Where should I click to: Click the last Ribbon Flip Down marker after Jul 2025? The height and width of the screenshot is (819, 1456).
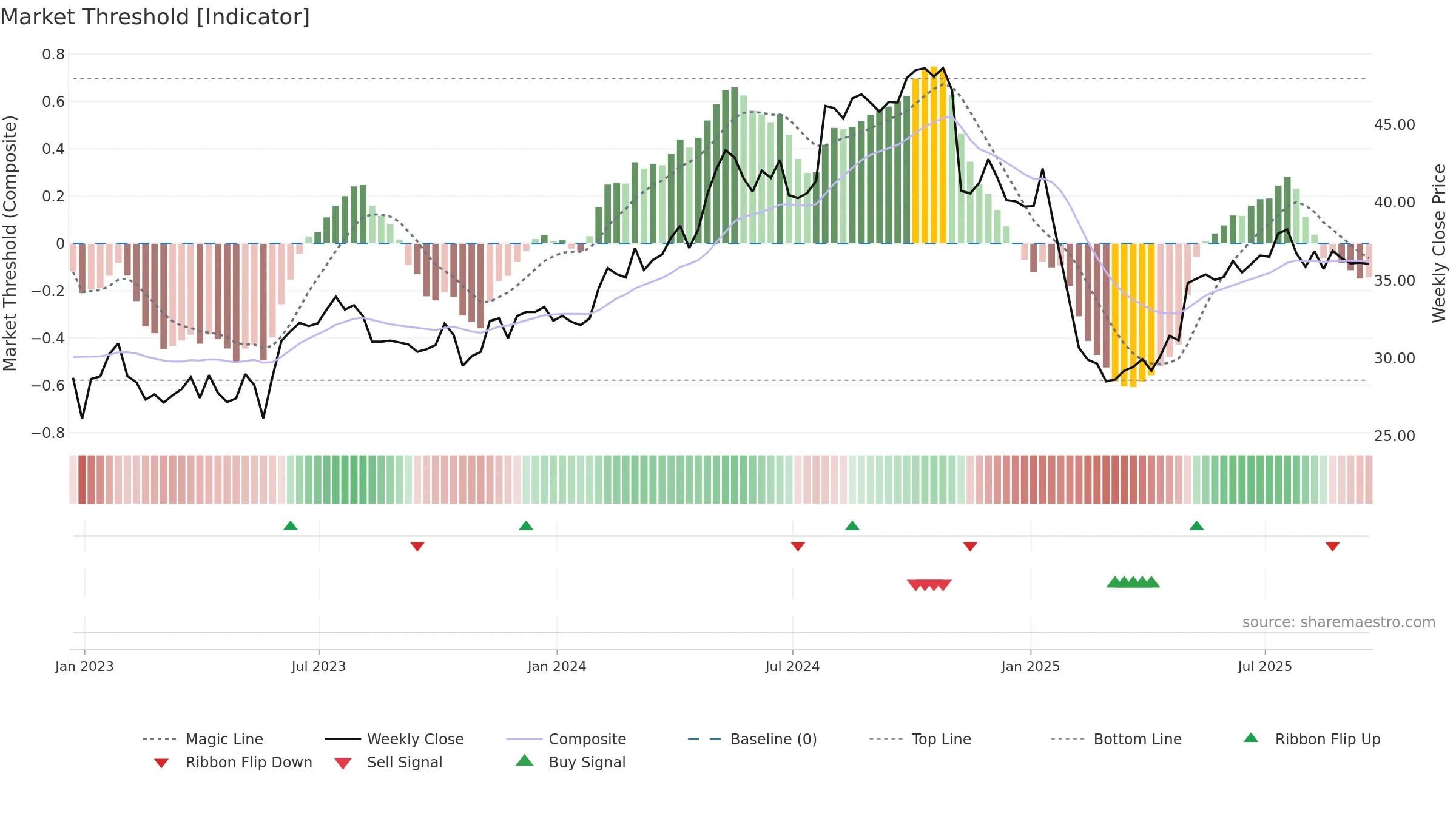click(1333, 547)
